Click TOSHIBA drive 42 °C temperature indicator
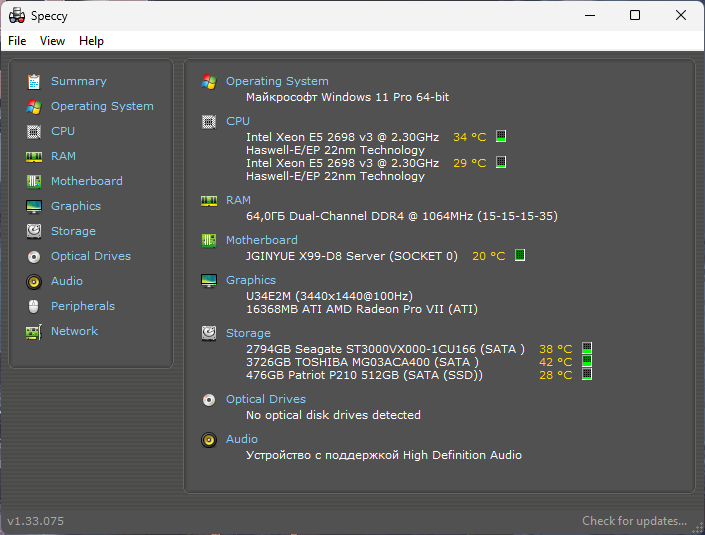This screenshot has height=535, width=705. tap(587, 361)
